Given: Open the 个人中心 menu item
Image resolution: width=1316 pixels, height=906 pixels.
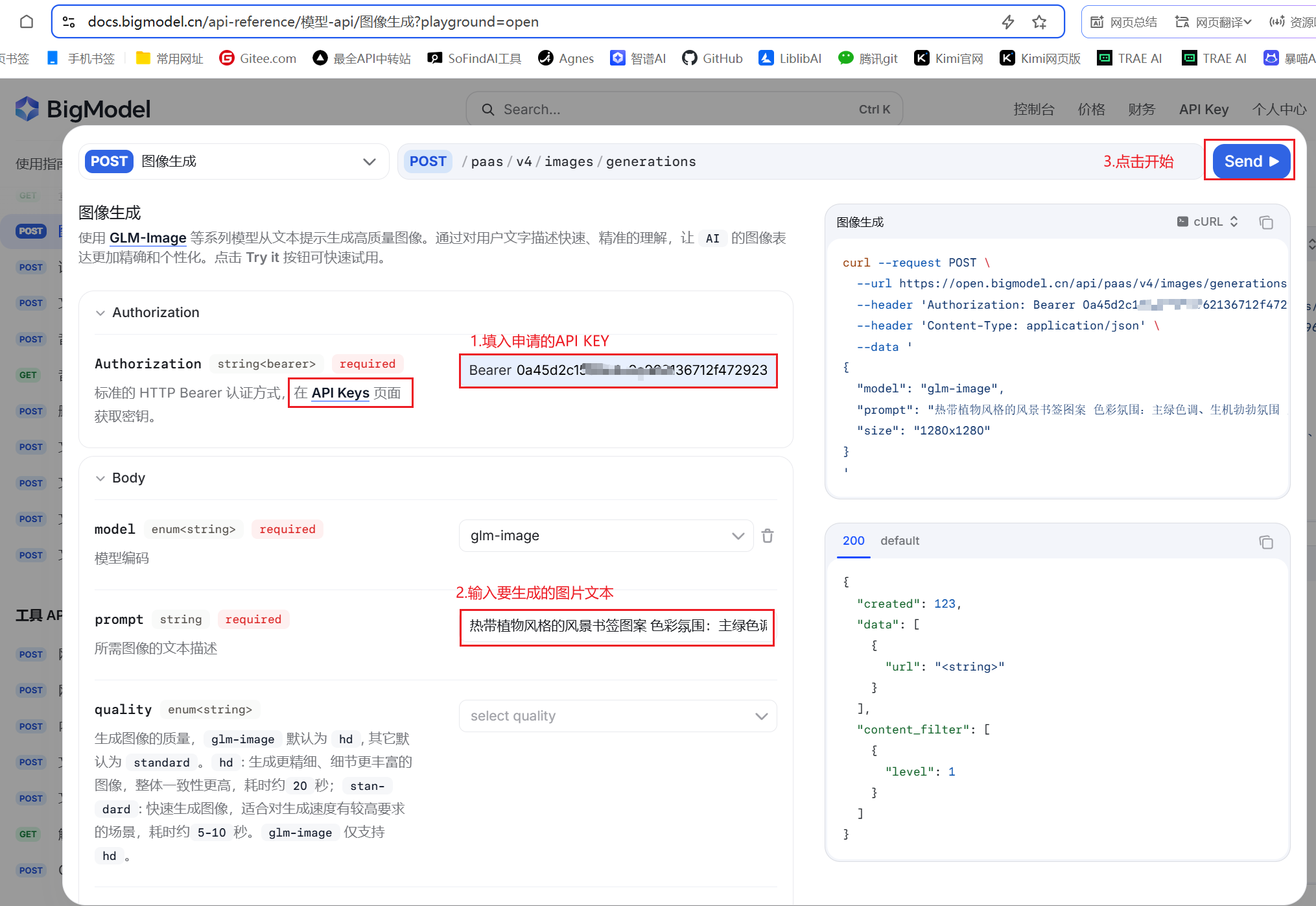Looking at the screenshot, I should (1279, 109).
